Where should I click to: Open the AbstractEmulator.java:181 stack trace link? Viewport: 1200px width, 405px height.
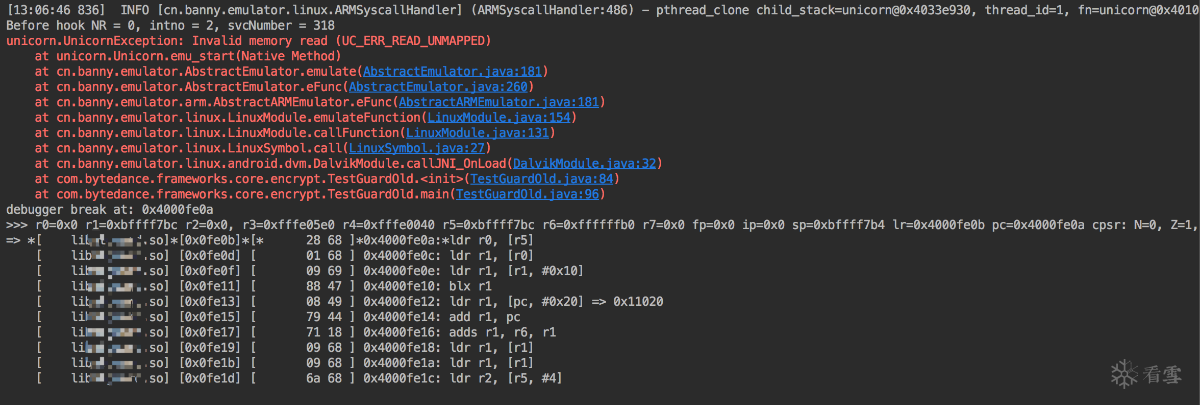tap(454, 72)
